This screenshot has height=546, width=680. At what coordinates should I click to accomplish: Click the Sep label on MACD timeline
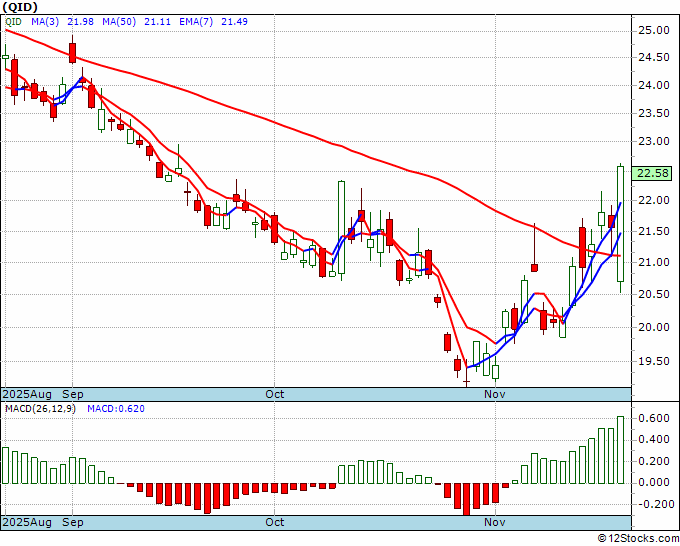(72, 522)
